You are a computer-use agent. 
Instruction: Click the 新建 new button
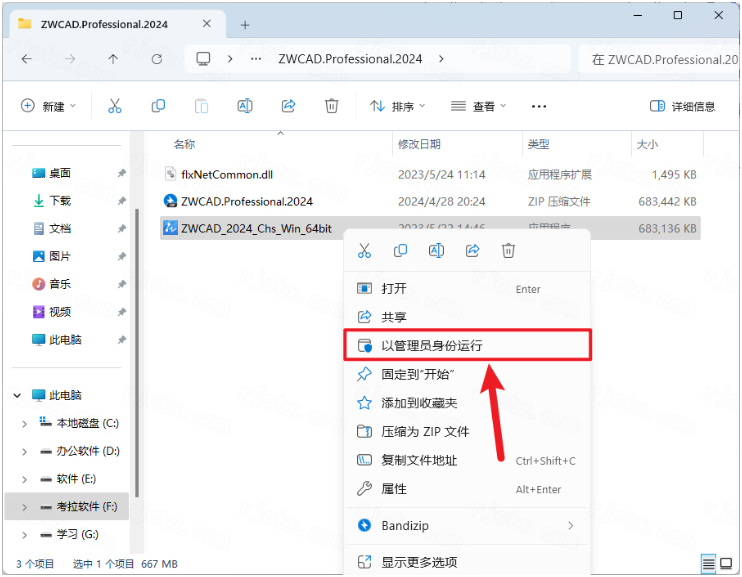click(45, 106)
